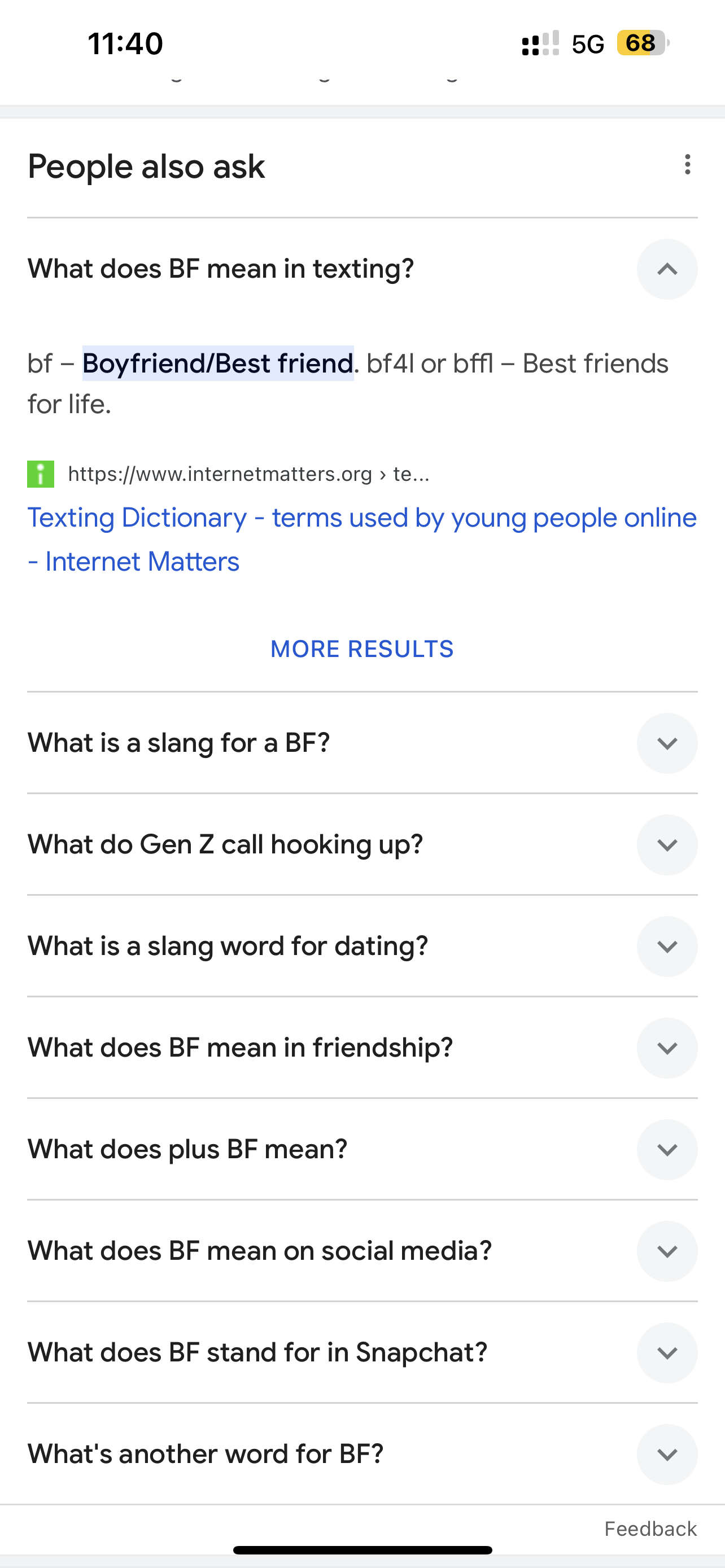This screenshot has height=1568, width=725.
Task: Tap the highlighted 'Boyfriend/Best friend' answer text
Action: 218,363
